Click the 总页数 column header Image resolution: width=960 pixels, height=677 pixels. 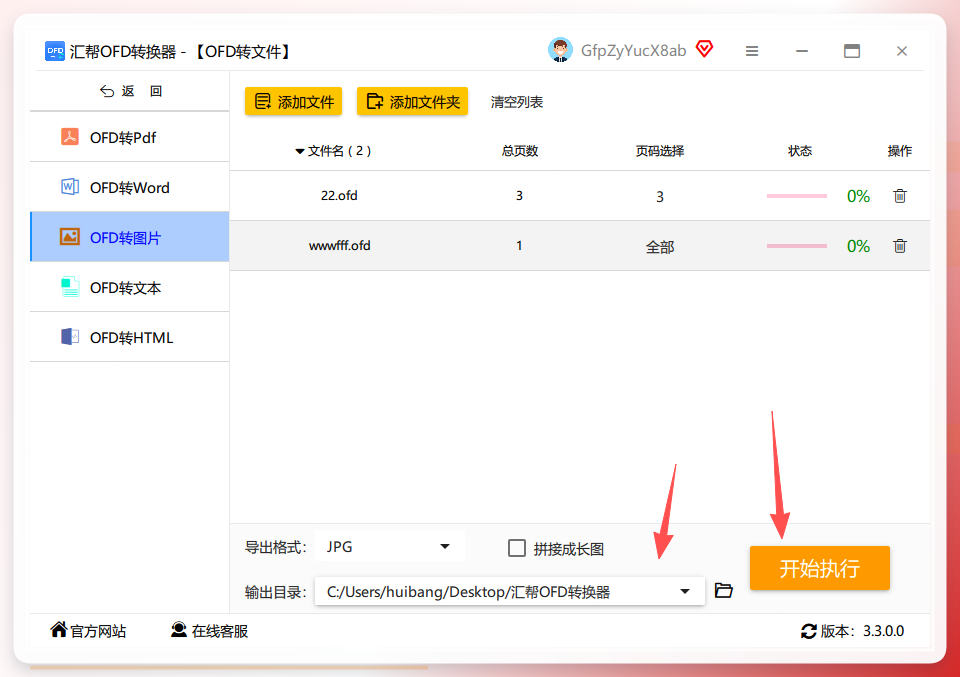pos(519,151)
